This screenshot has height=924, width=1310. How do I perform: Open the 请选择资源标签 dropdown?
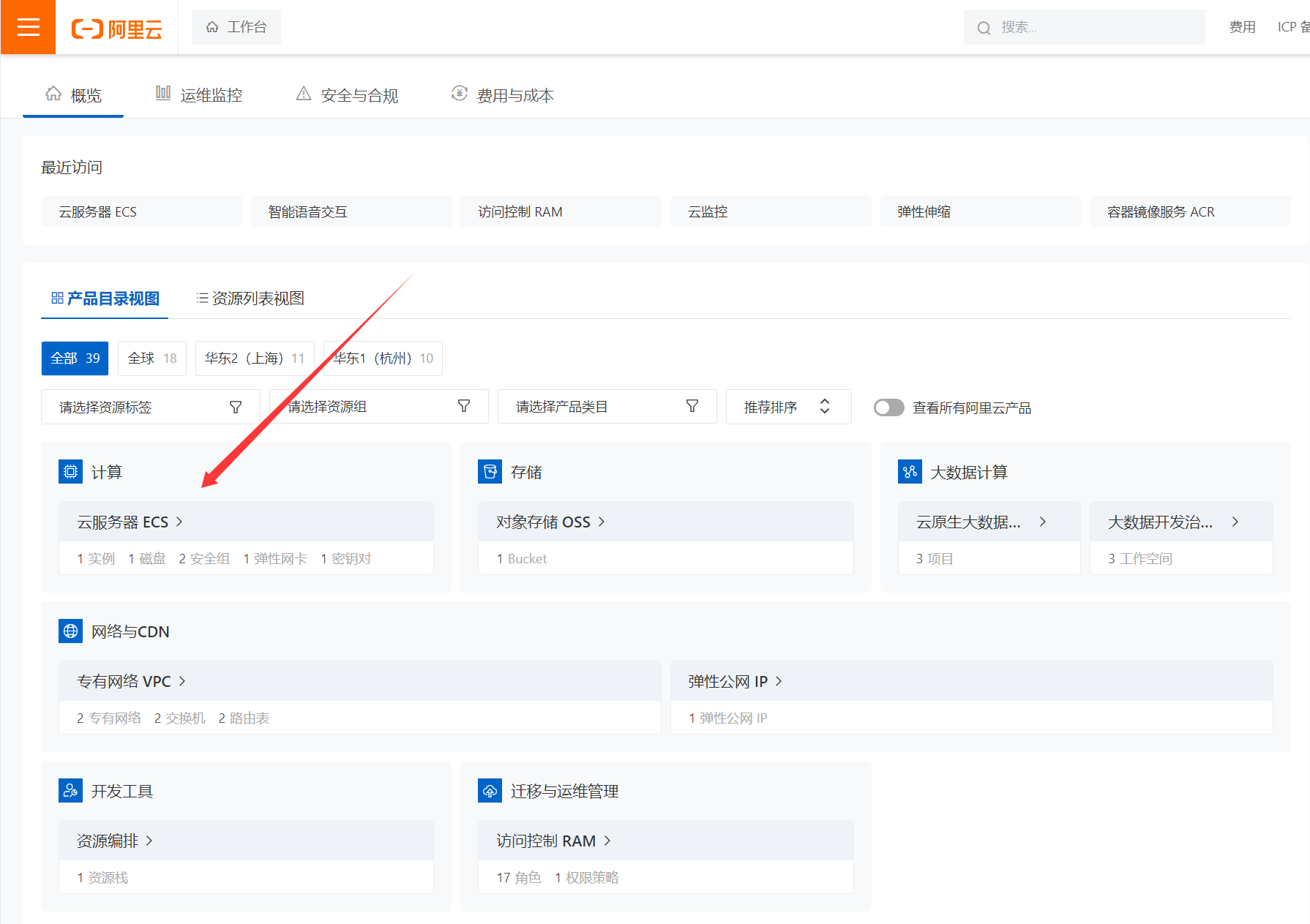(151, 407)
